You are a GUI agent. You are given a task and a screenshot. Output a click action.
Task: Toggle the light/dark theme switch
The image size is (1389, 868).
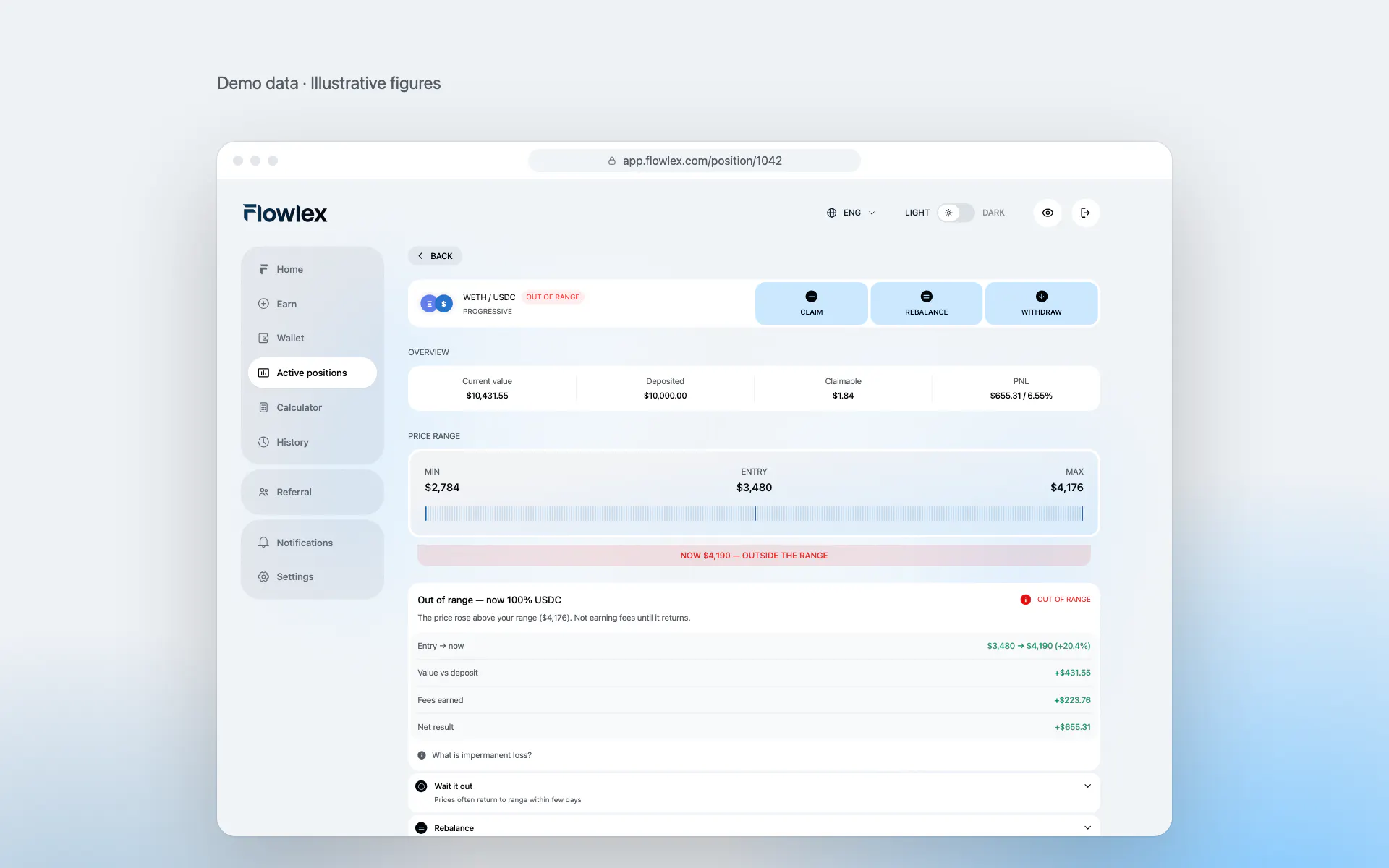click(956, 213)
